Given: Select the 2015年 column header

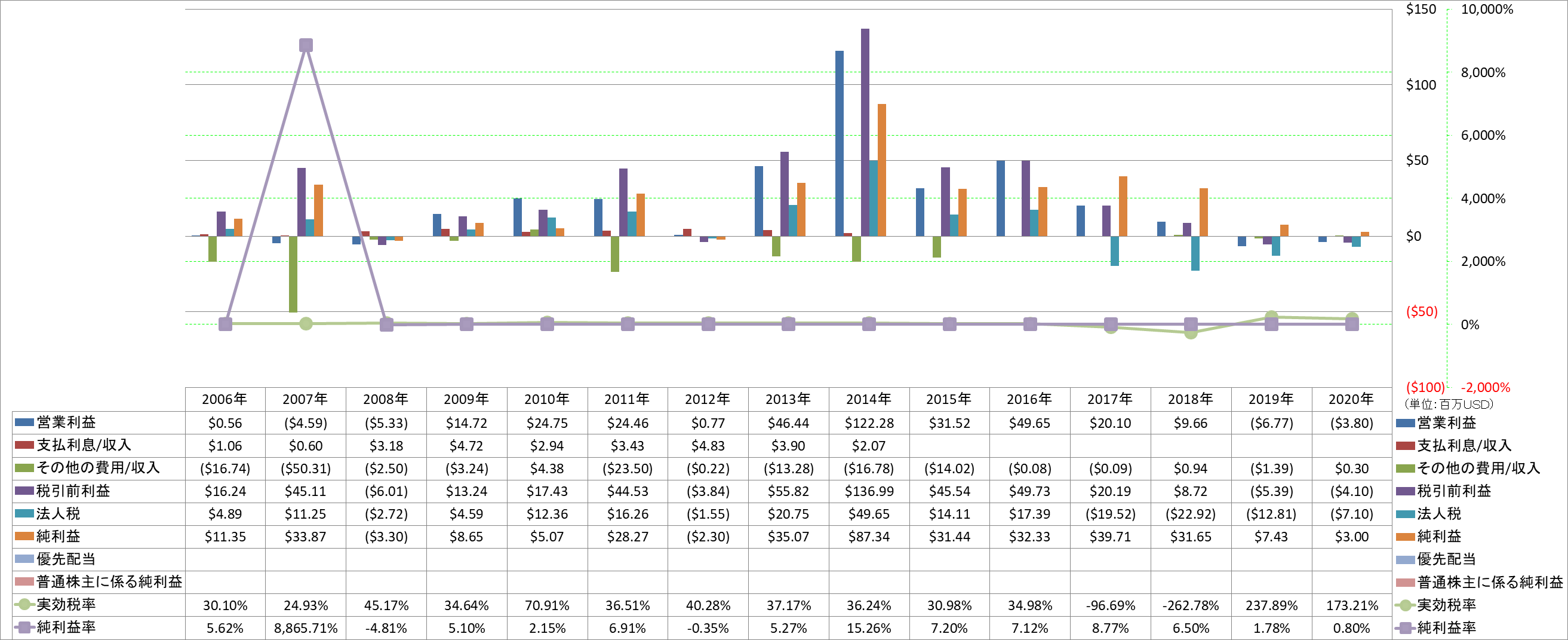Looking at the screenshot, I should [949, 399].
